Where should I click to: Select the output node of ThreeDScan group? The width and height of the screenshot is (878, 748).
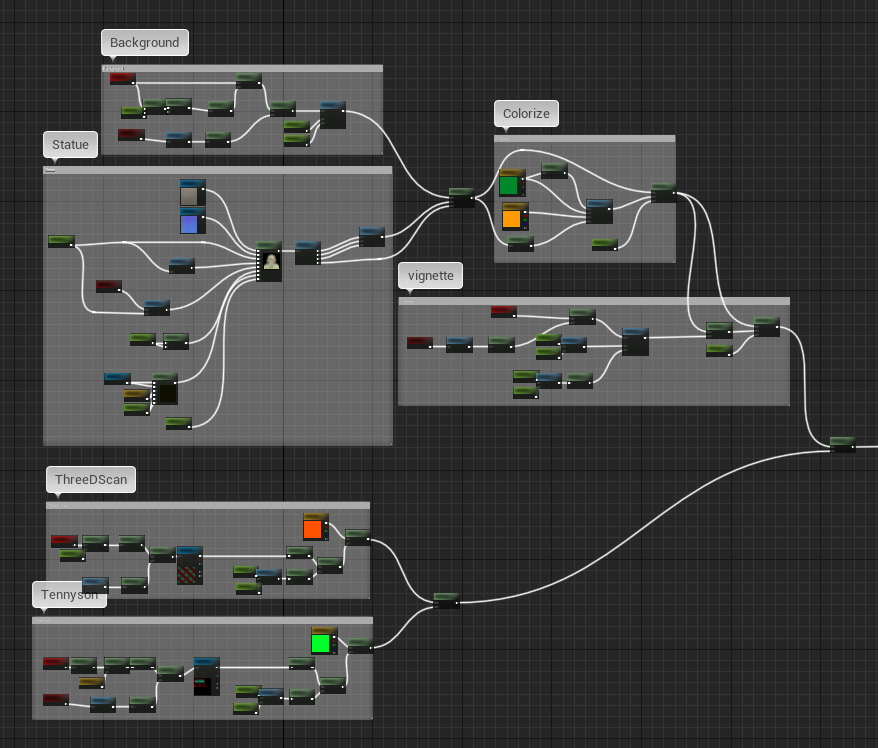click(357, 537)
